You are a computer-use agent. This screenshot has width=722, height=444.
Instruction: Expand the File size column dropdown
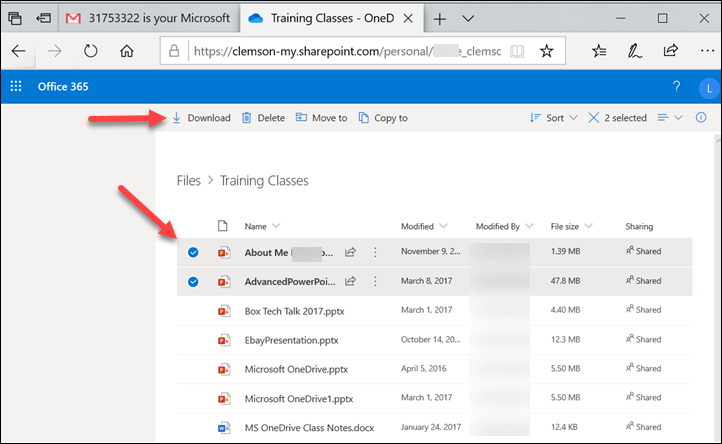[588, 226]
